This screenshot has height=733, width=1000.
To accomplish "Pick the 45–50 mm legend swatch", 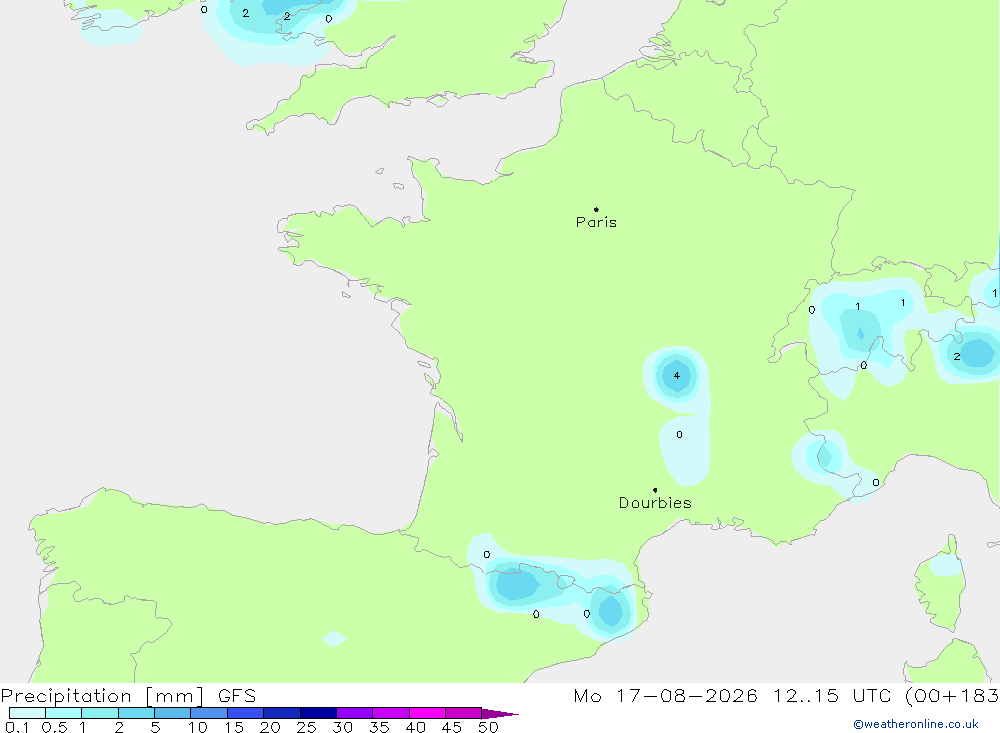I will click(x=464, y=713).
